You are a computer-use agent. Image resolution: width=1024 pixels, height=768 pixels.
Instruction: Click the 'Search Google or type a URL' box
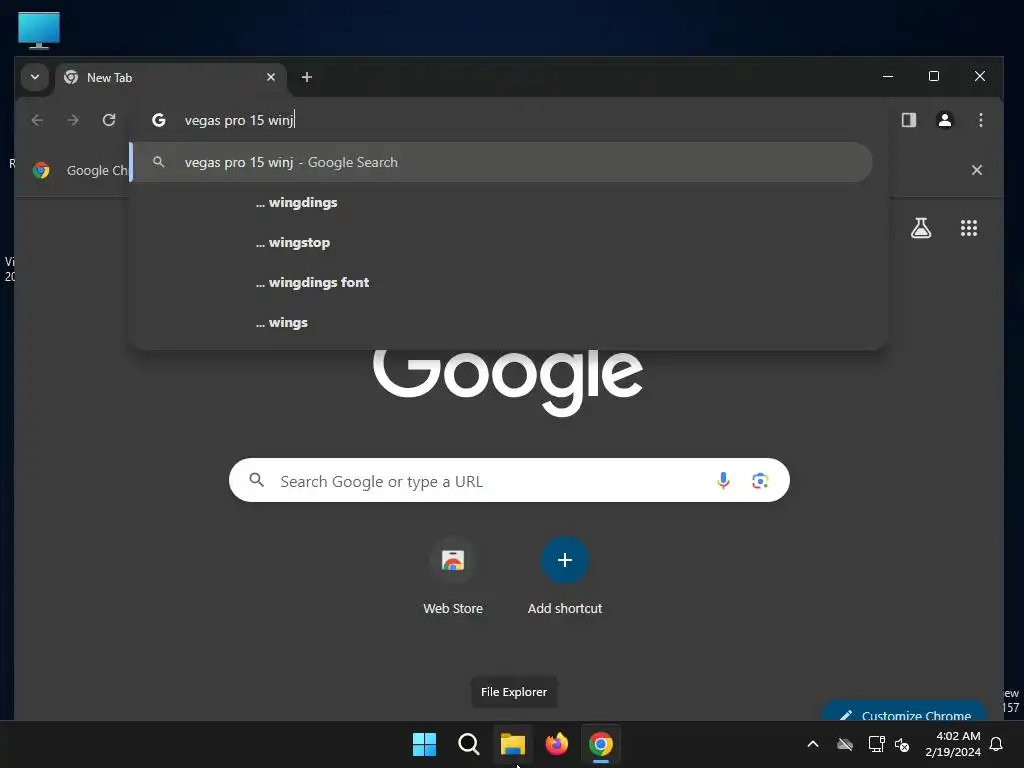click(509, 481)
